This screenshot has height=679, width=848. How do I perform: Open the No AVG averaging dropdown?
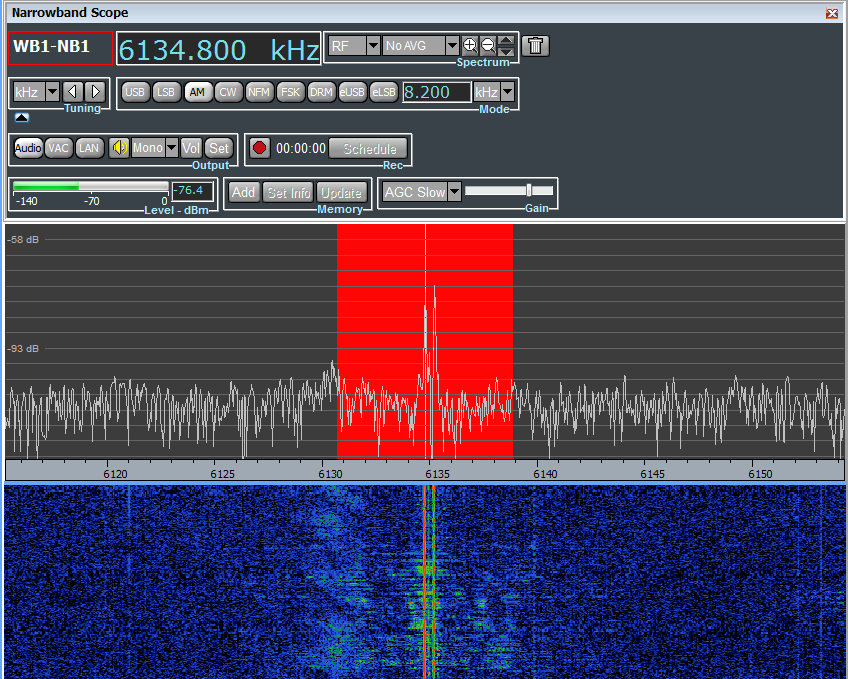[453, 46]
